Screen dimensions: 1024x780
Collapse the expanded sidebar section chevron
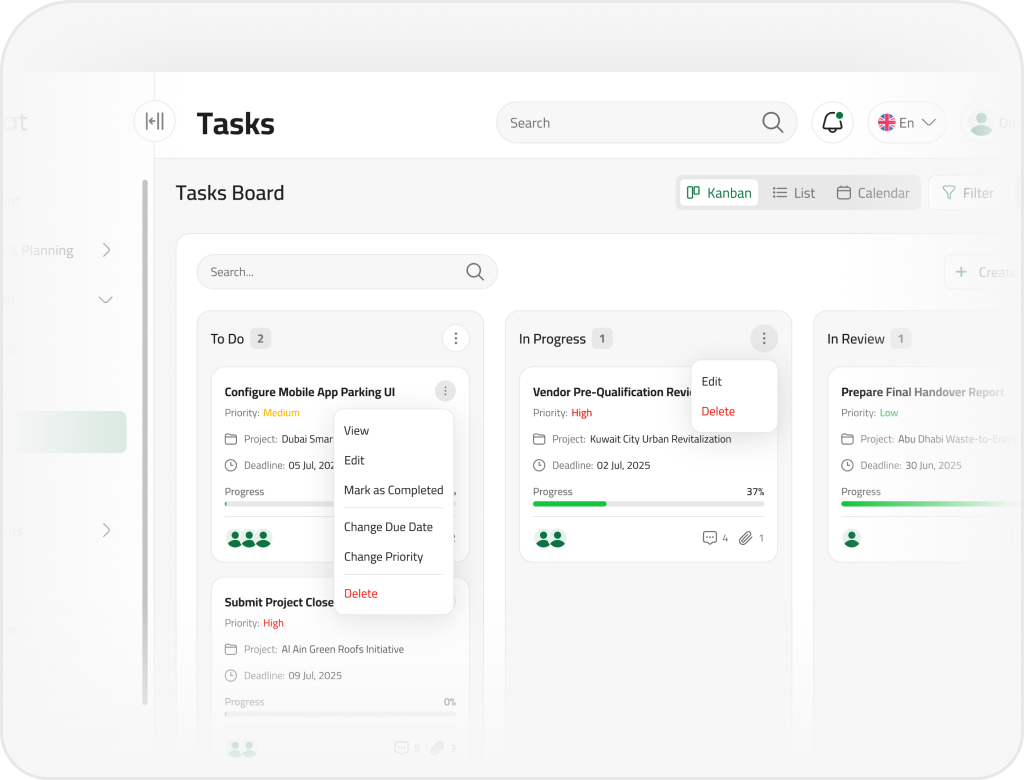(106, 300)
